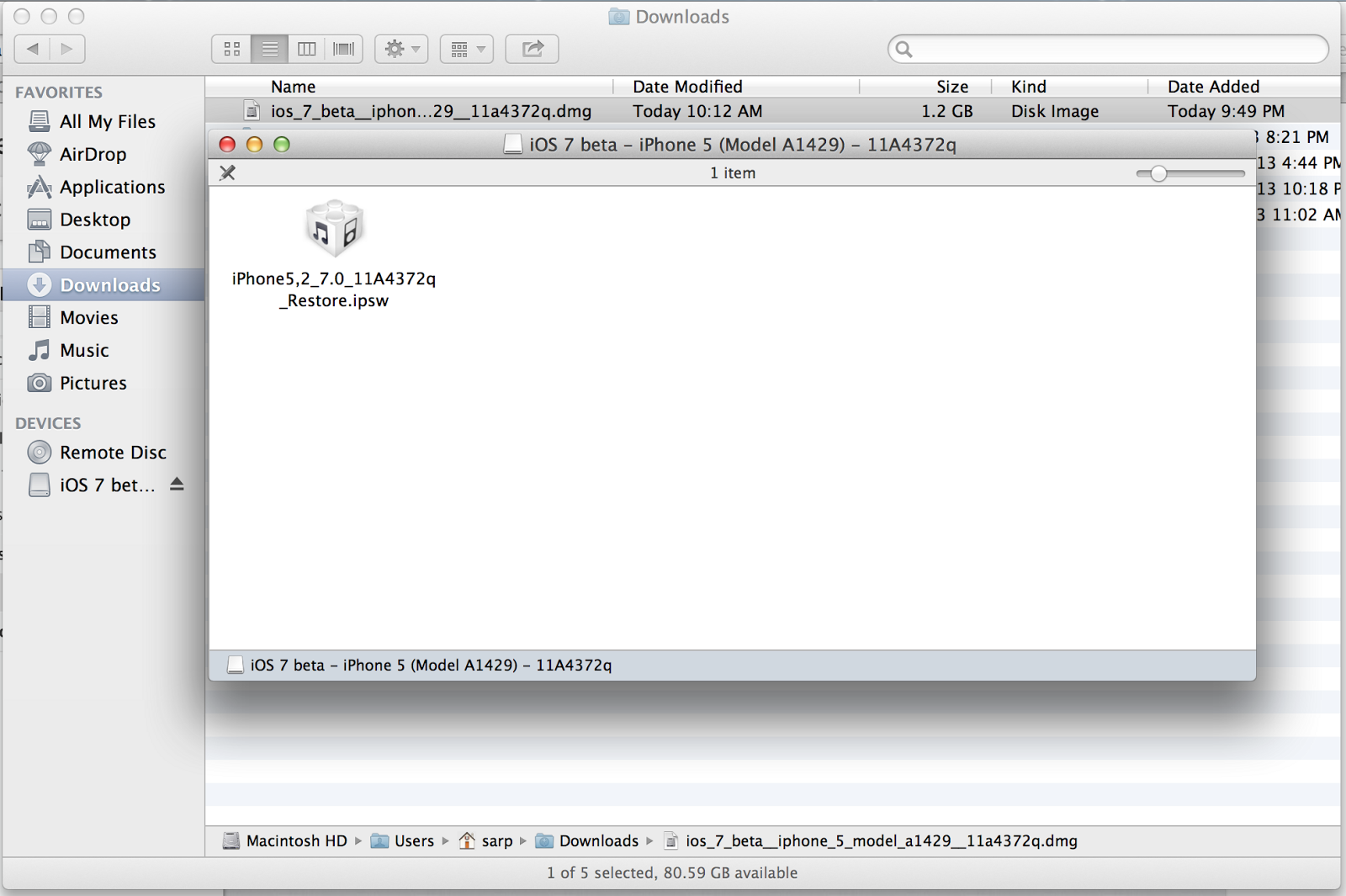The image size is (1346, 896).
Task: Click the 'Today 9:49 PM' date added cell
Action: [x=1226, y=111]
